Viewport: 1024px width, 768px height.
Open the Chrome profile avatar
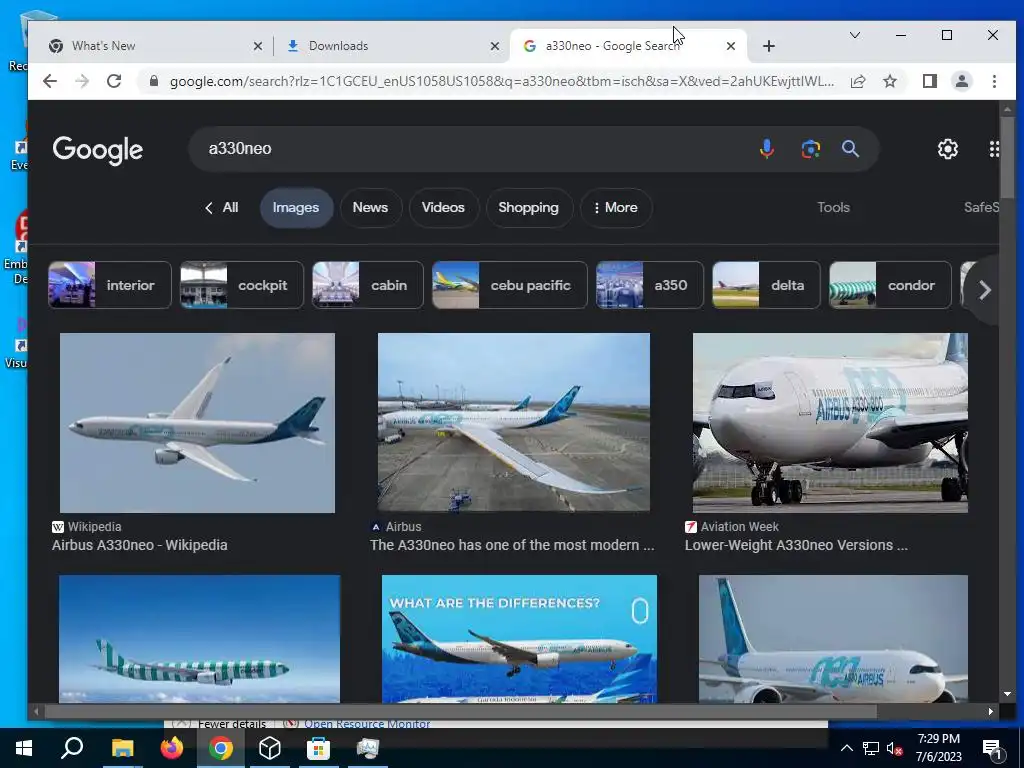pyautogui.click(x=961, y=81)
